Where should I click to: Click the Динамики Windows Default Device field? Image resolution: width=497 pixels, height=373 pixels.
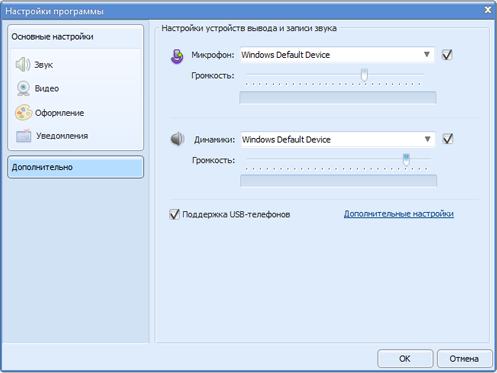[x=338, y=139]
